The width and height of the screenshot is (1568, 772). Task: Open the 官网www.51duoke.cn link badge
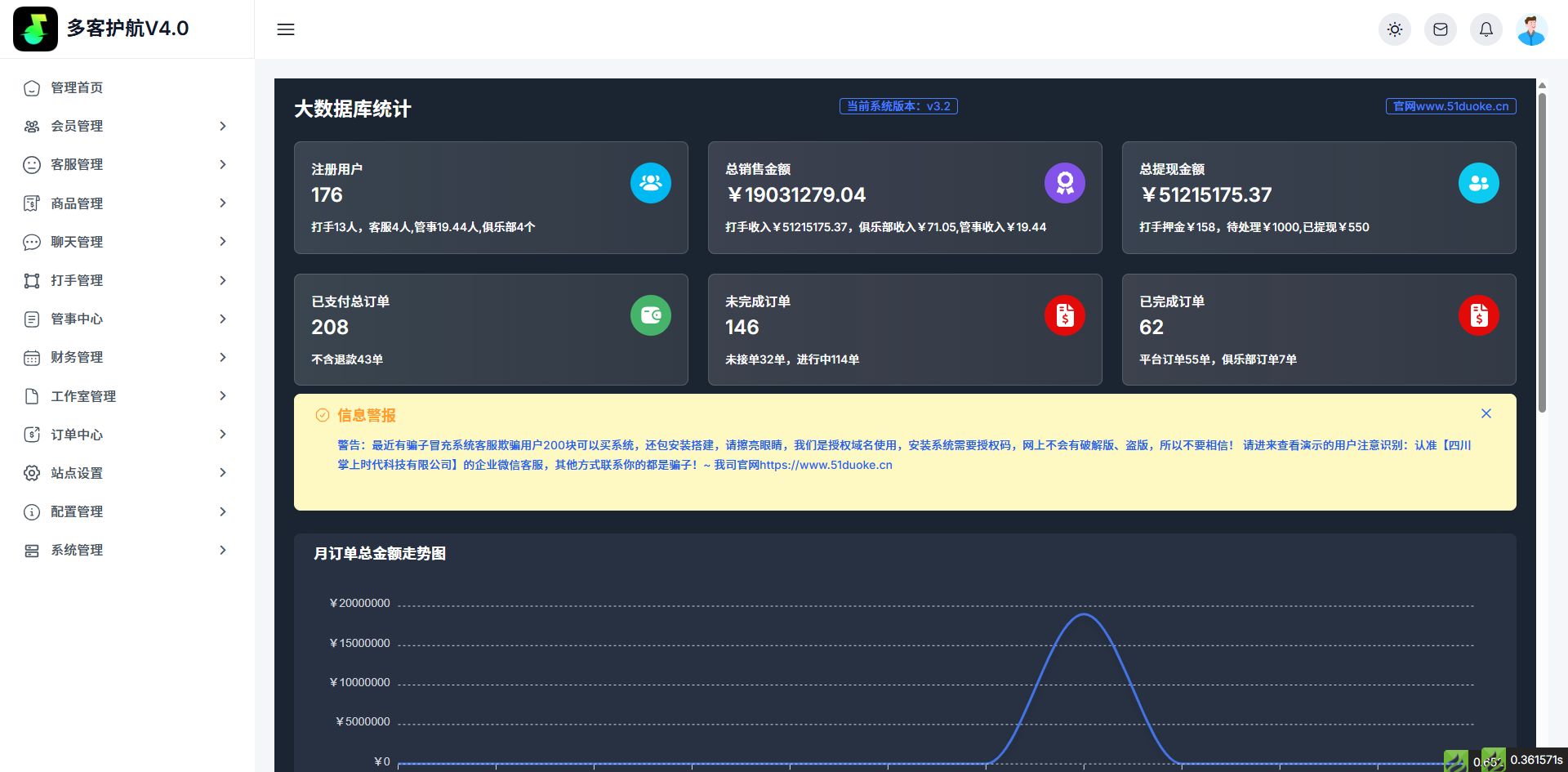coord(1450,106)
